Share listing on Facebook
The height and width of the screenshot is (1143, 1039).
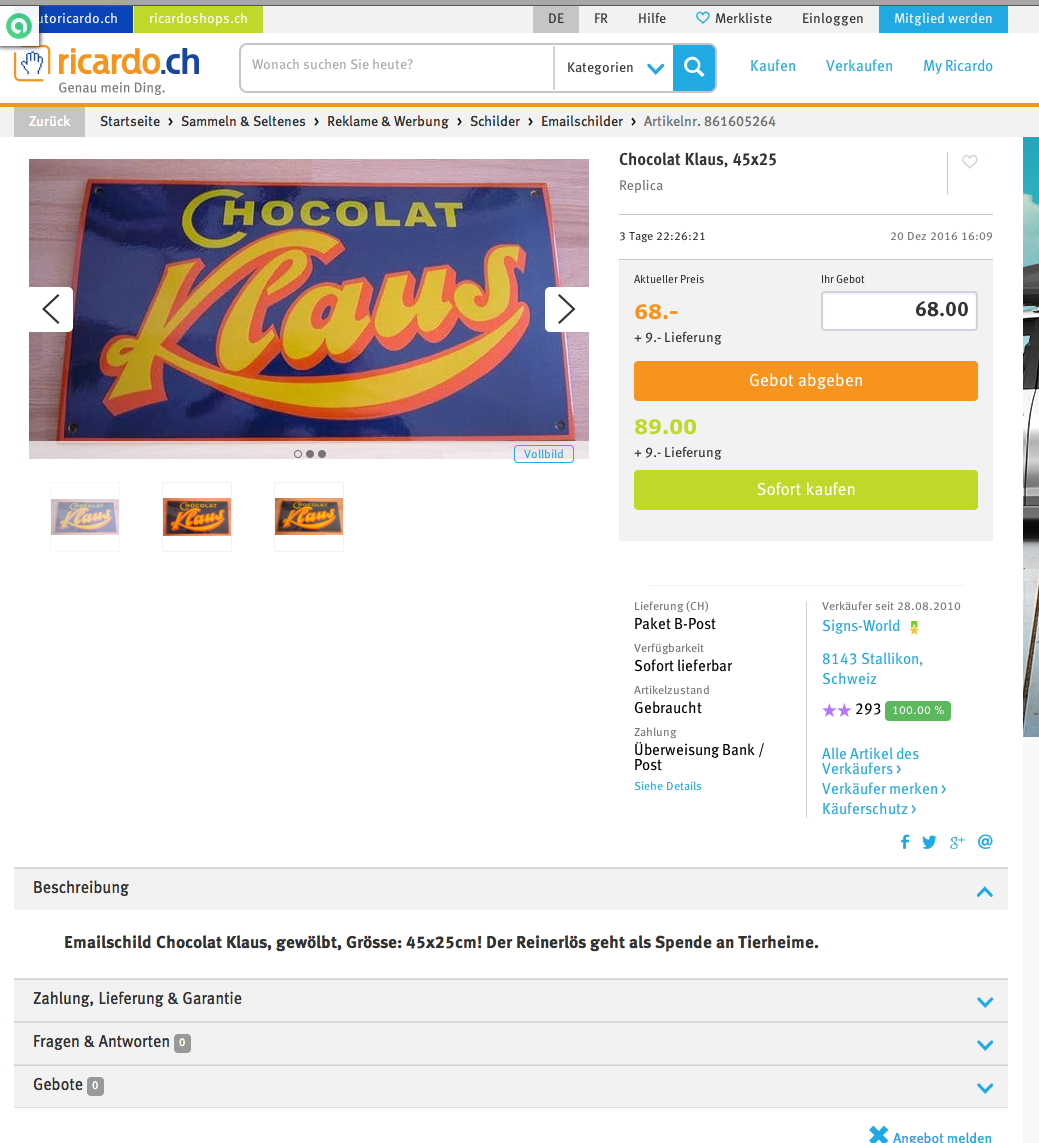905,842
